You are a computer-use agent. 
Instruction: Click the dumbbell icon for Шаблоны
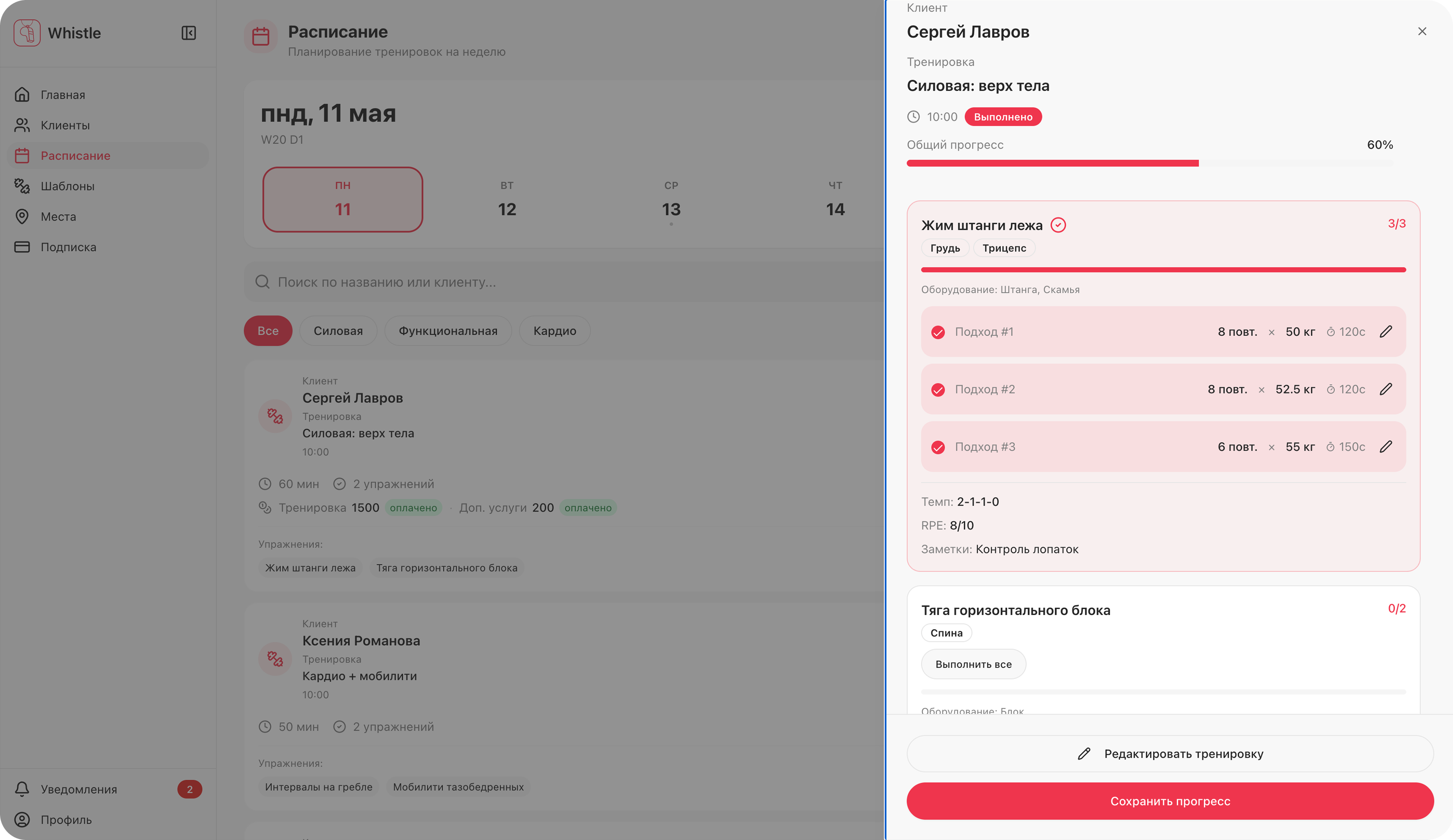22,186
